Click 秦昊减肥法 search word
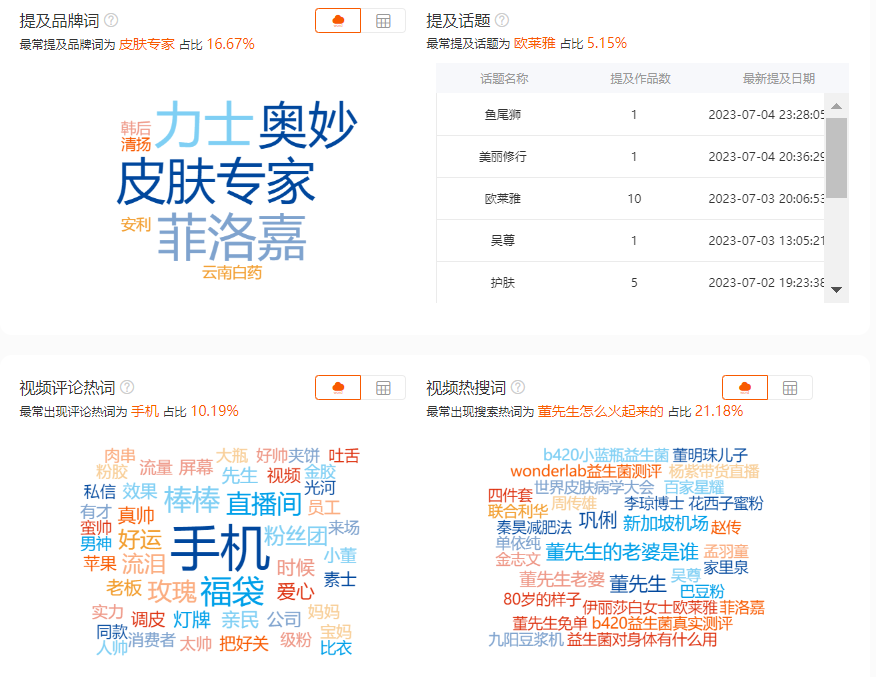Viewport: 876px width, 677px height. point(534,527)
